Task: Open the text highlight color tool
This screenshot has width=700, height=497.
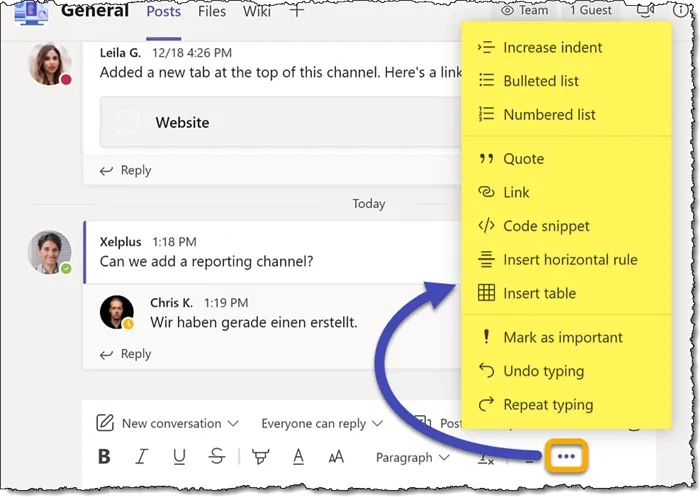Action: 260,457
